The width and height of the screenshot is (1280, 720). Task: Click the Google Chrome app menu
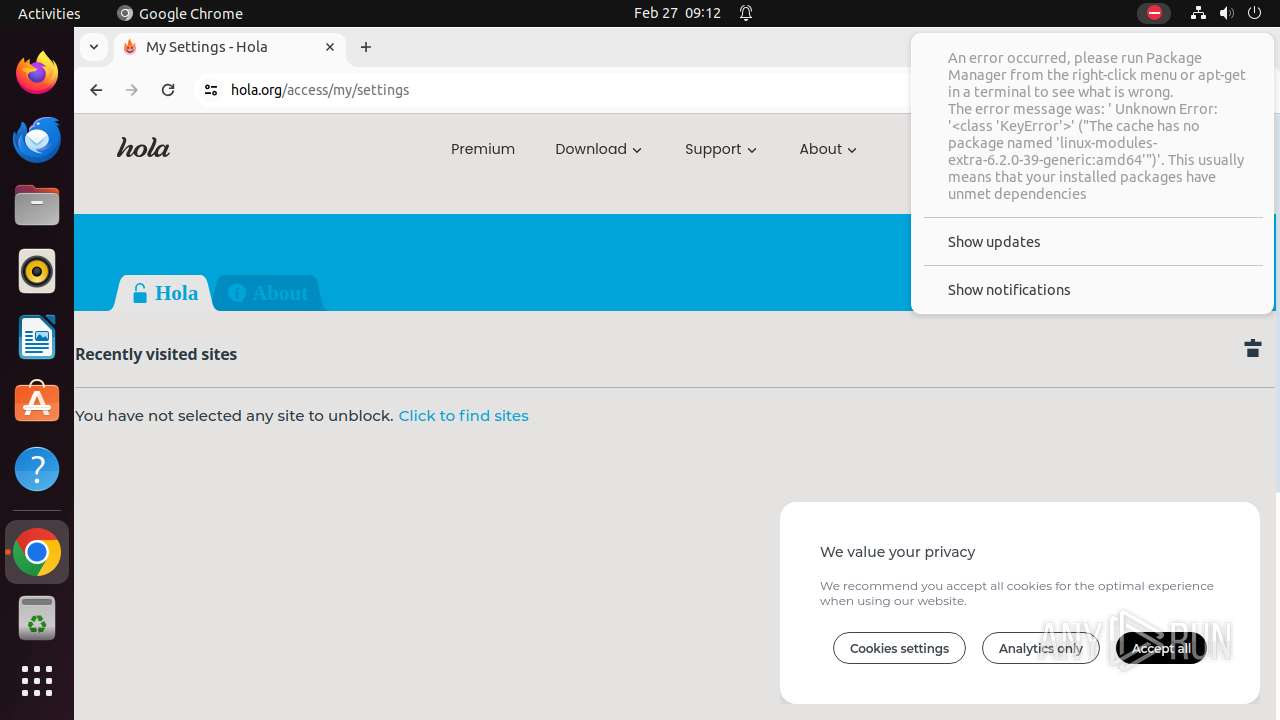coord(180,13)
